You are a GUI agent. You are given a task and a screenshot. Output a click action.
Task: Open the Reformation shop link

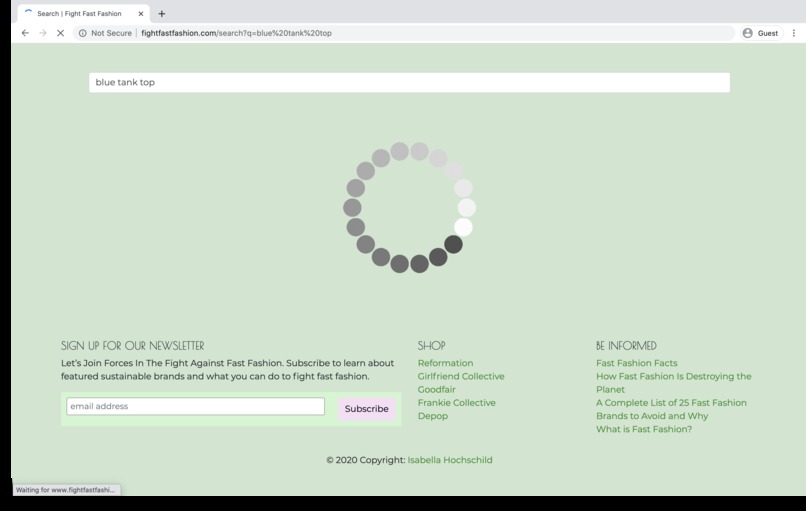[x=445, y=363]
